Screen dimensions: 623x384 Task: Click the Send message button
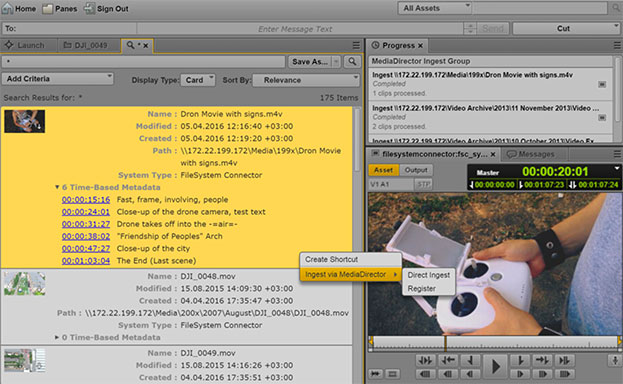pos(493,29)
